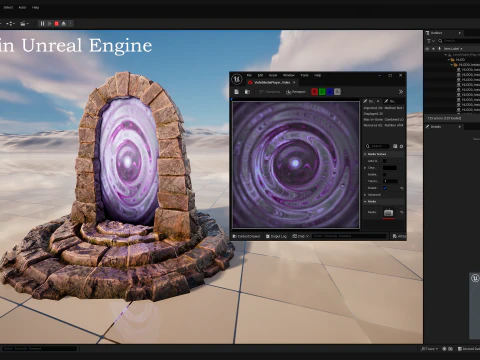Open Help menu in texture editor window
Viewport: 480px width, 360px height.
tap(317, 75)
